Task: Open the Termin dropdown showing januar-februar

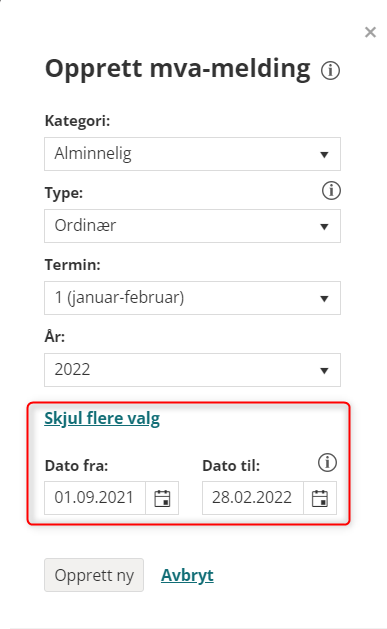Action: pyautogui.click(x=192, y=298)
